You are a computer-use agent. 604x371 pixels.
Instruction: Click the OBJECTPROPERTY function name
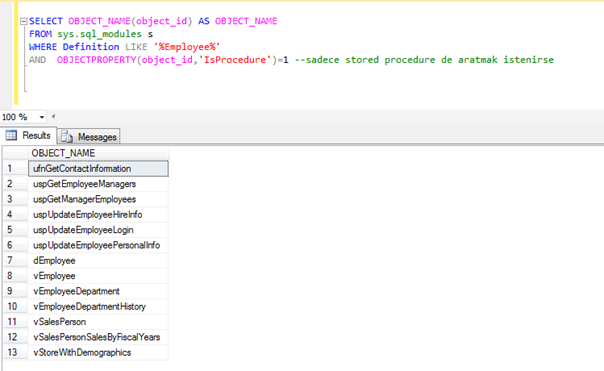tap(97, 60)
